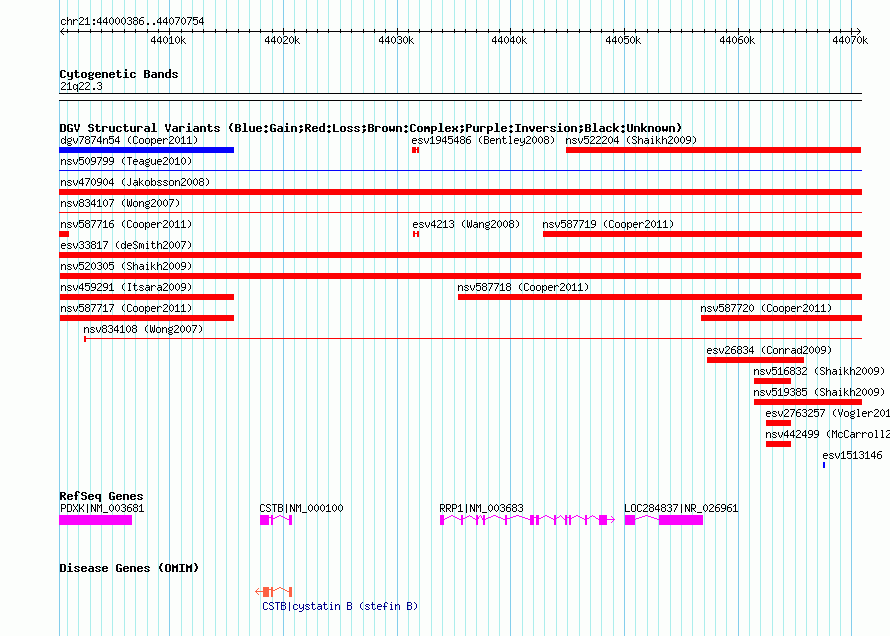Open the nsv522204 (Shaikh2009) label

pyautogui.click(x=631, y=140)
